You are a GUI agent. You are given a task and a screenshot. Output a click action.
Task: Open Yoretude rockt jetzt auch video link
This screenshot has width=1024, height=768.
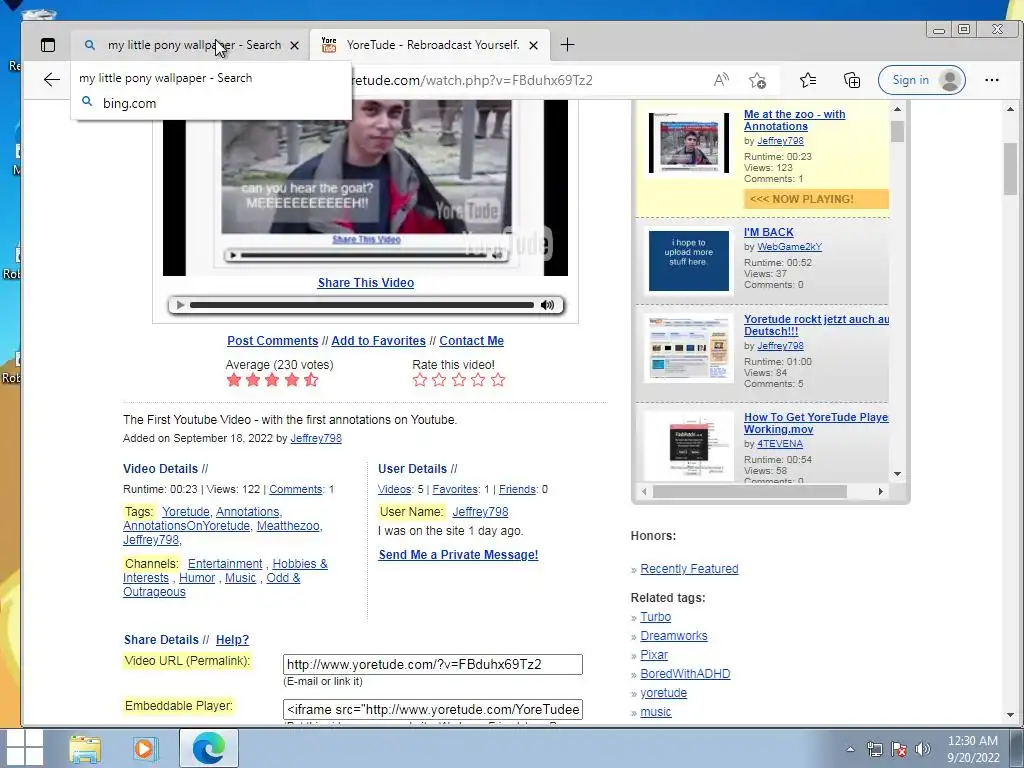coord(816,325)
